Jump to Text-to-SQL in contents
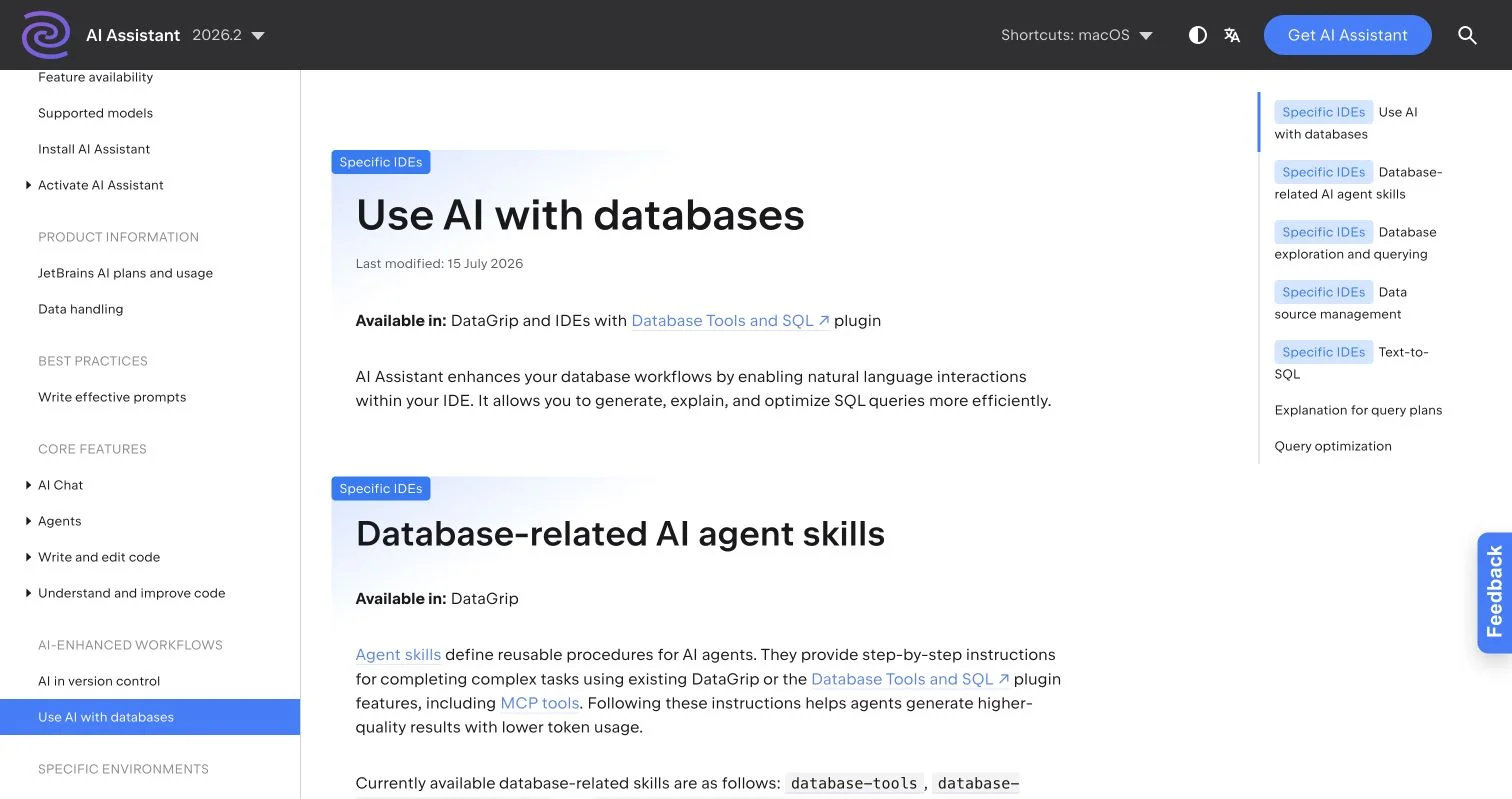The width and height of the screenshot is (1512, 799). click(x=1351, y=363)
